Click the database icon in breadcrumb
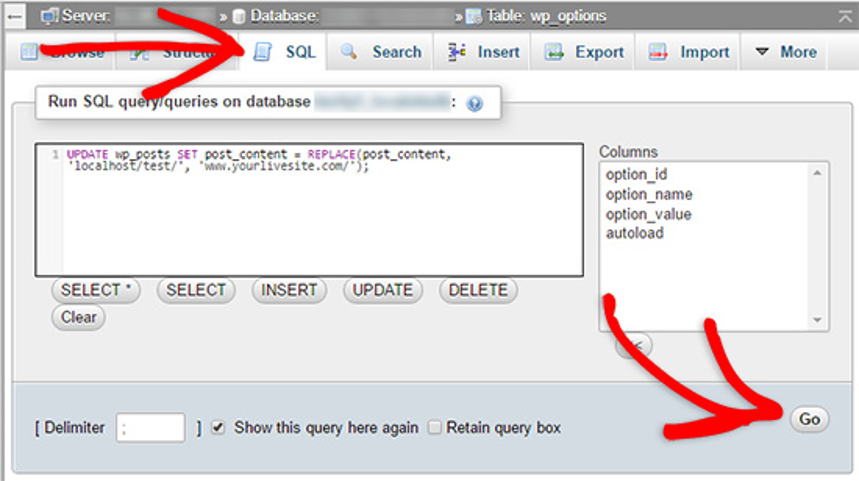The image size is (859, 481). 239,16
